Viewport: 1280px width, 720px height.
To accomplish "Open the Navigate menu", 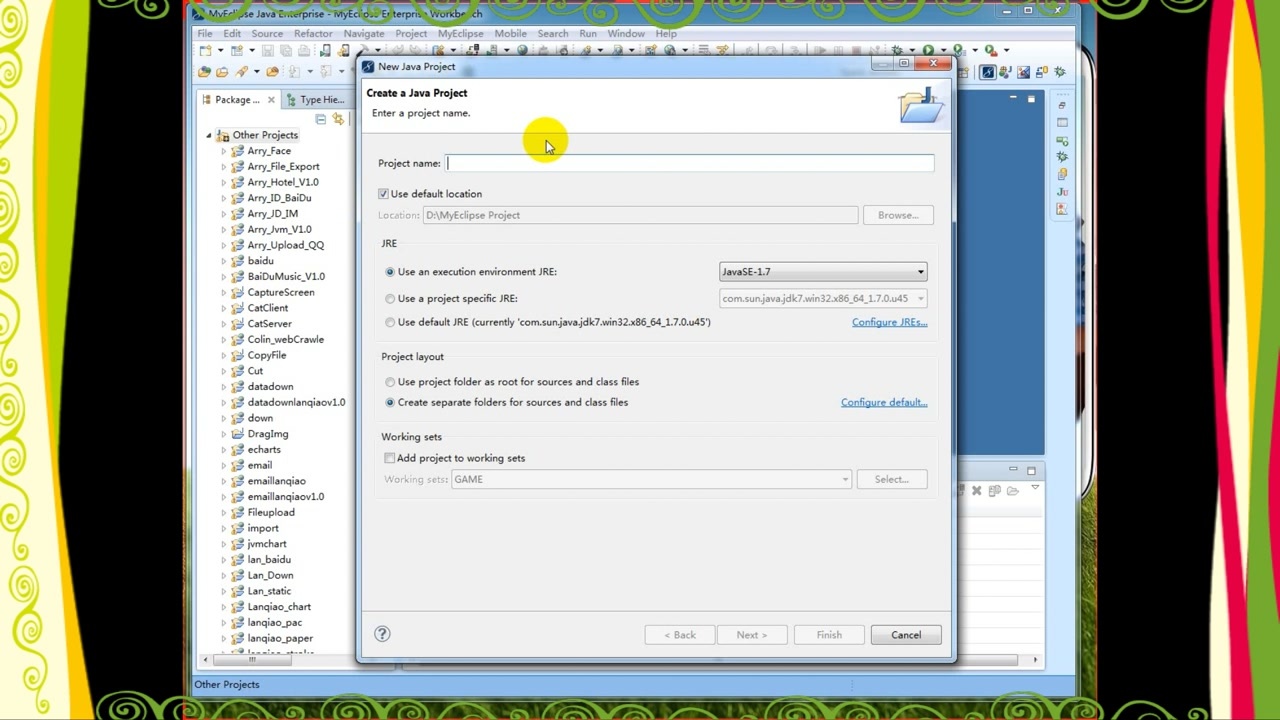I will pos(364,33).
